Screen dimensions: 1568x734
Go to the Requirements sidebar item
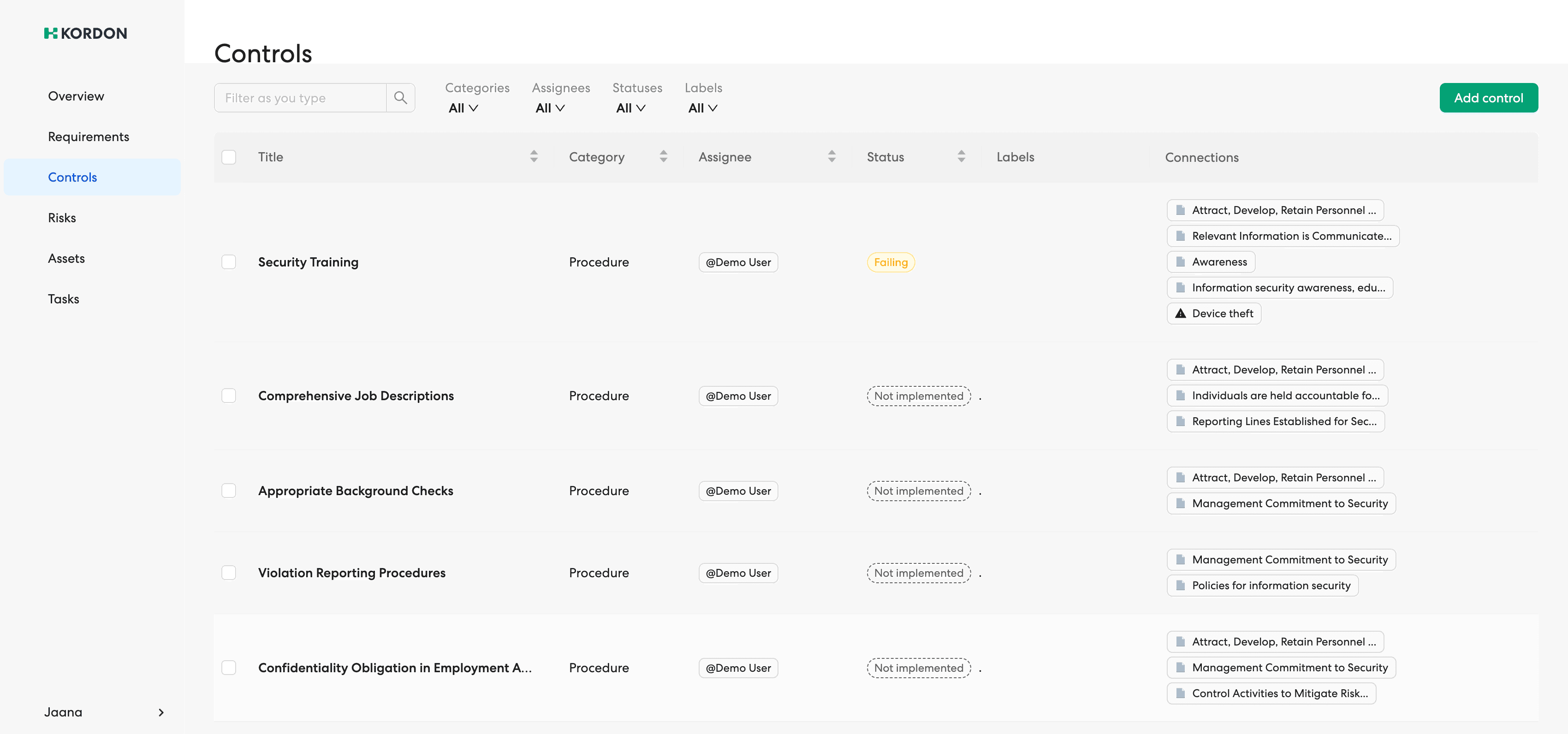pos(88,136)
